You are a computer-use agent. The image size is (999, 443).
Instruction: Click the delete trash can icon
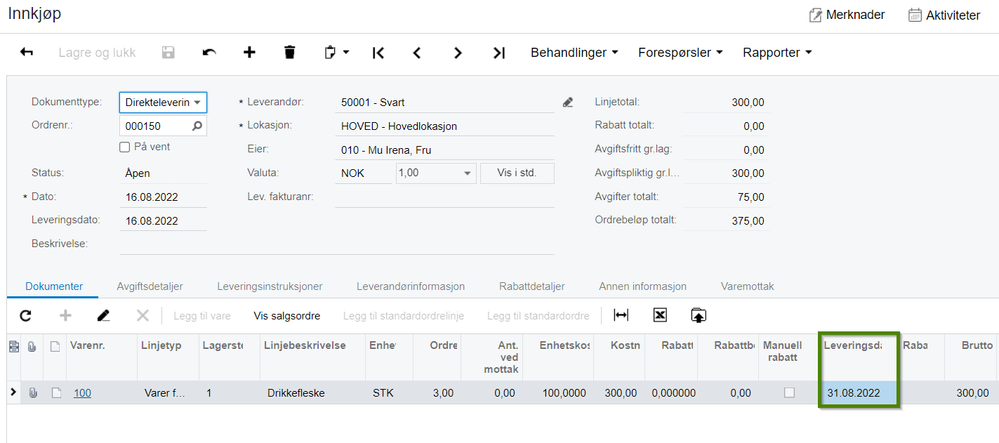tap(290, 52)
